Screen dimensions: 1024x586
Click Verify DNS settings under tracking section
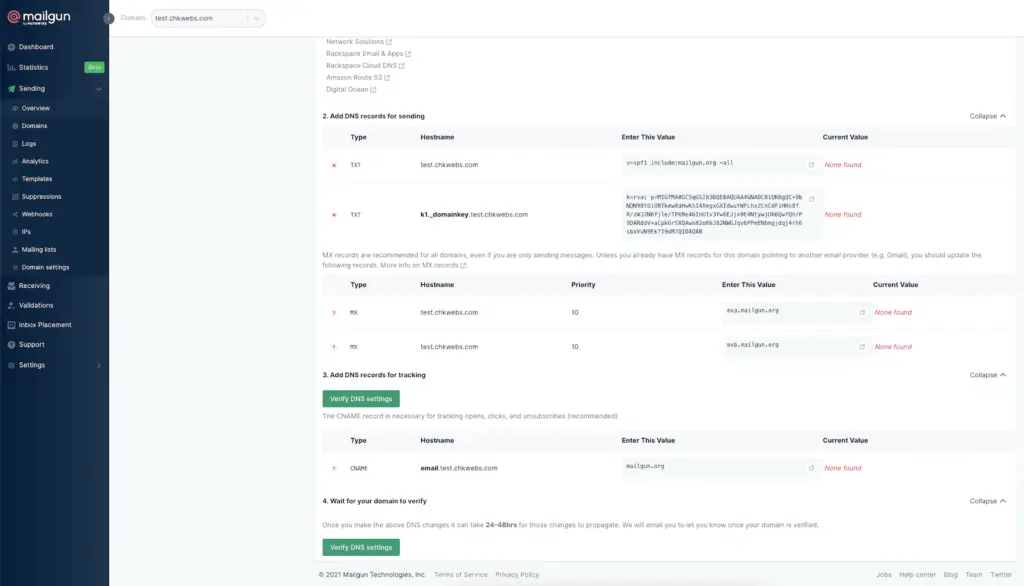(361, 399)
